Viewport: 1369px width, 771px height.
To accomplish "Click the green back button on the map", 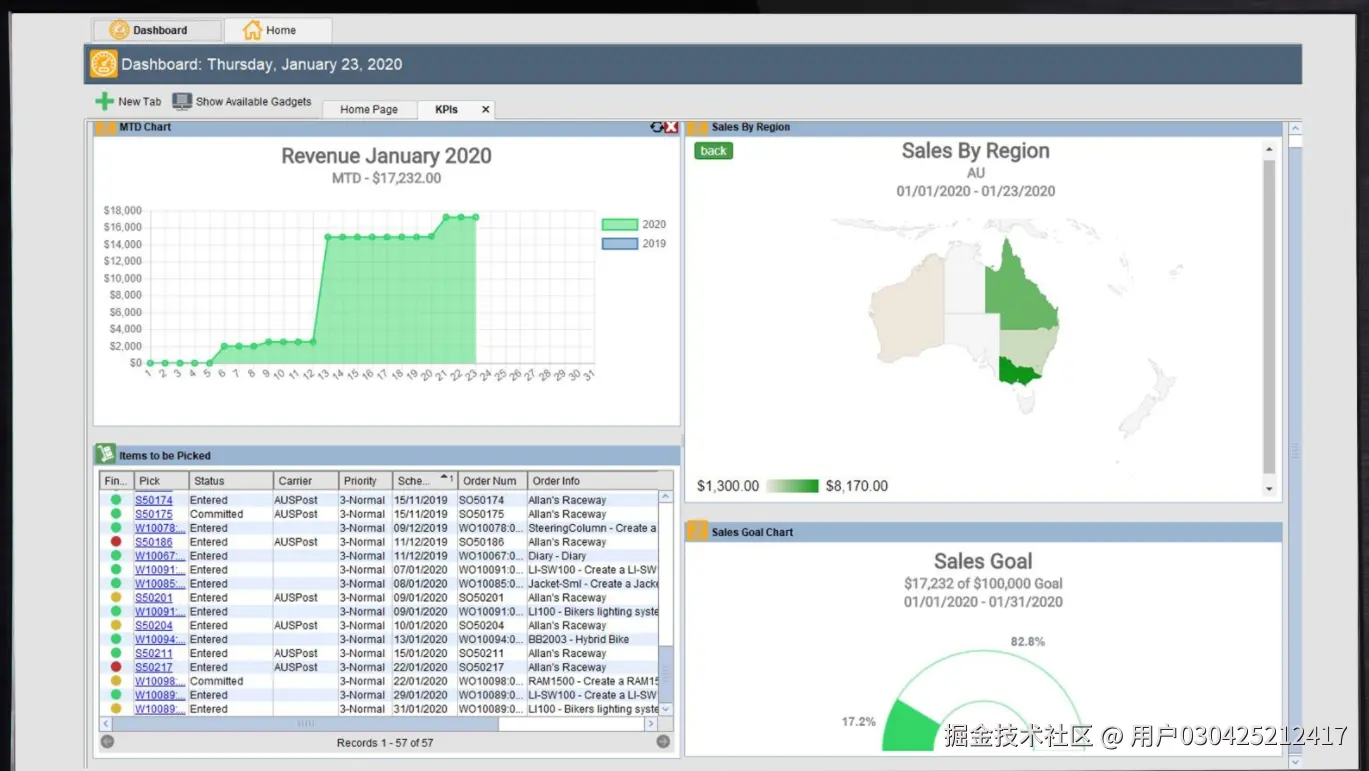I will click(x=714, y=151).
